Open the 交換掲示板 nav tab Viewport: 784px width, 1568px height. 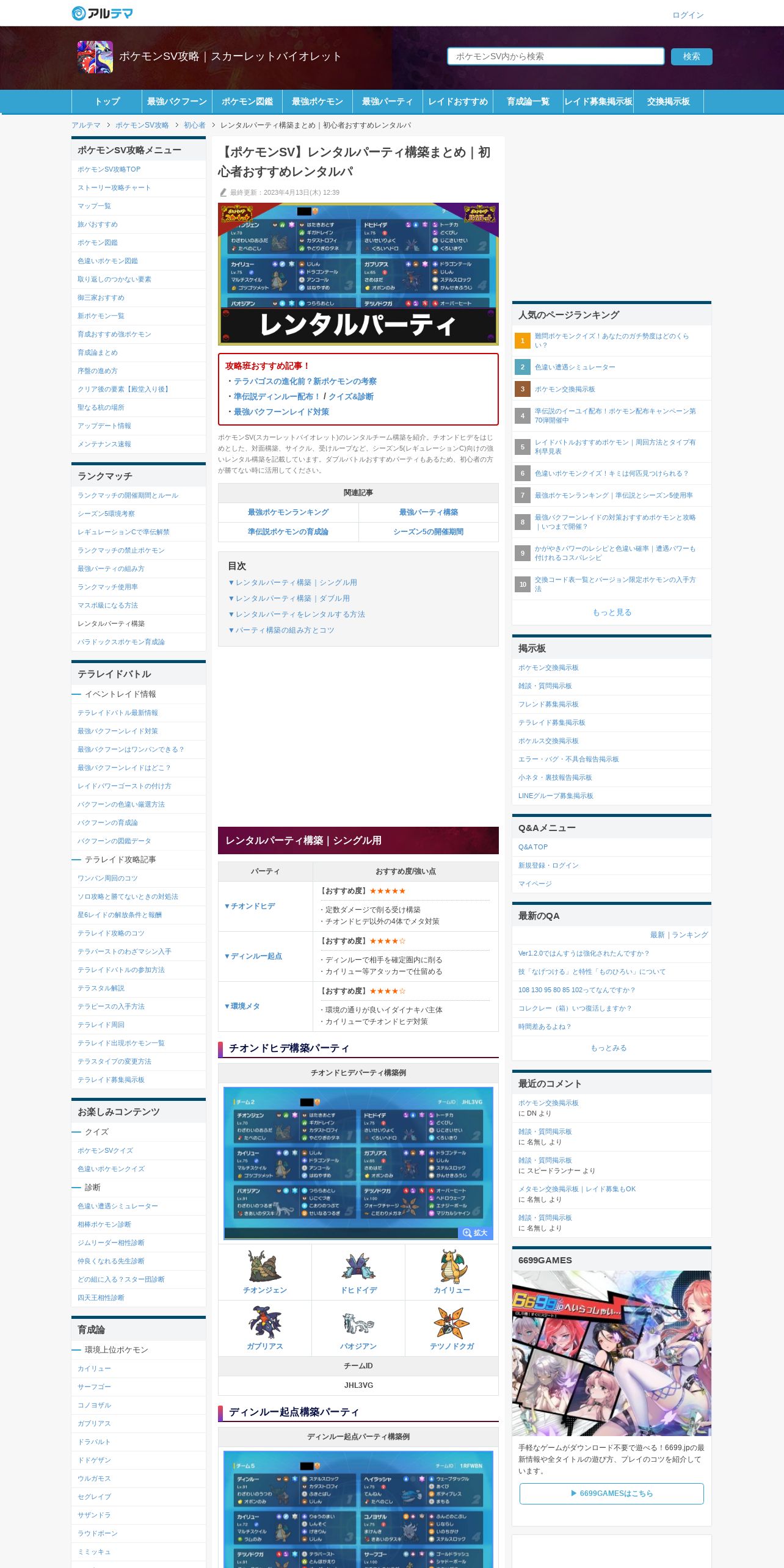(669, 101)
